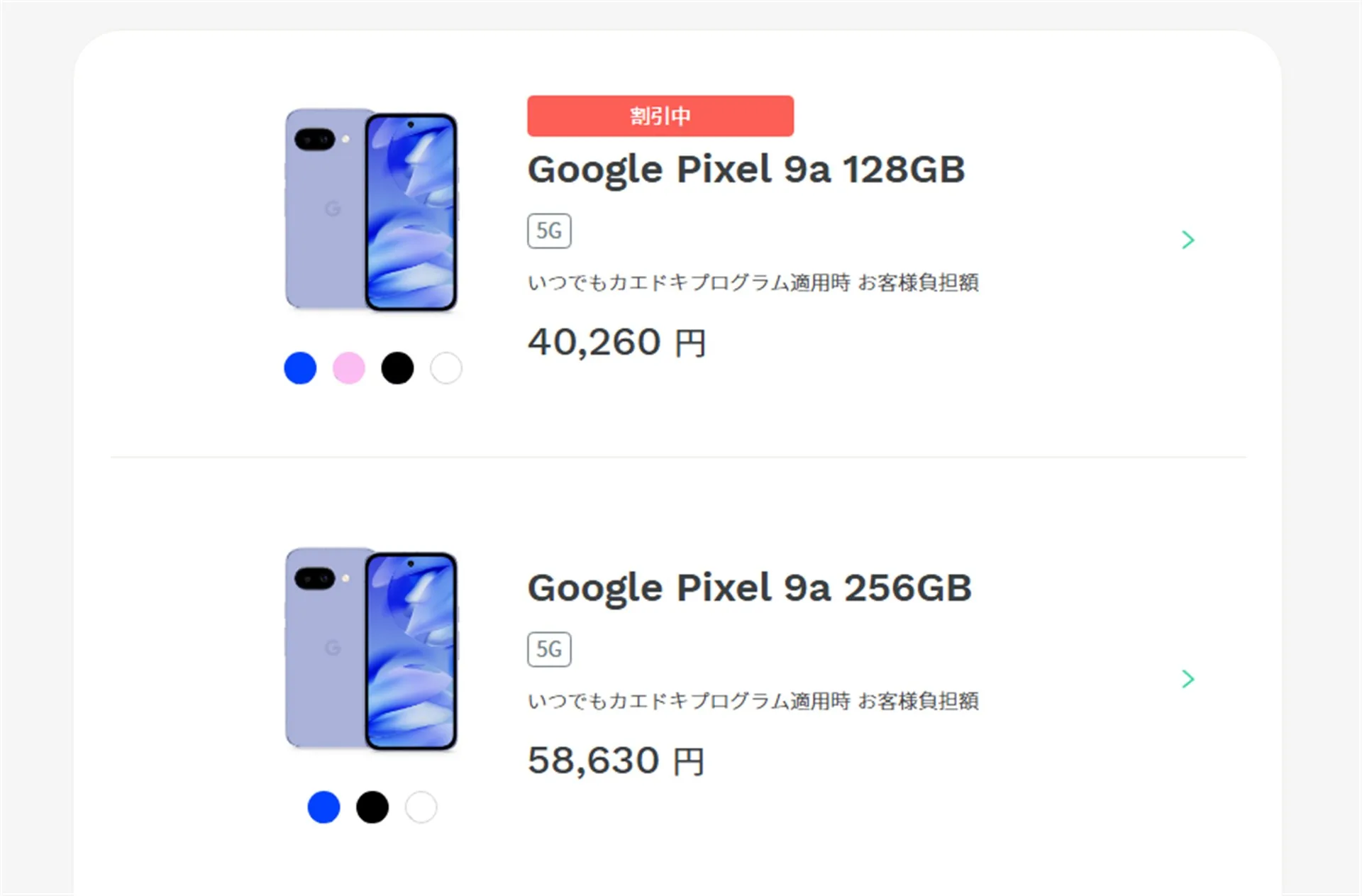1362x896 pixels.
Task: Click the red 割引中 discount badge
Action: pos(660,116)
